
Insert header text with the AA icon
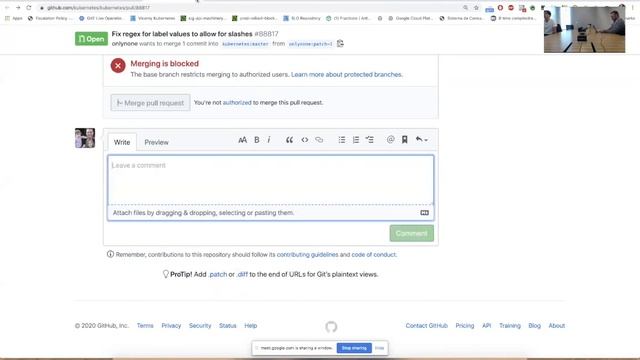click(242, 140)
